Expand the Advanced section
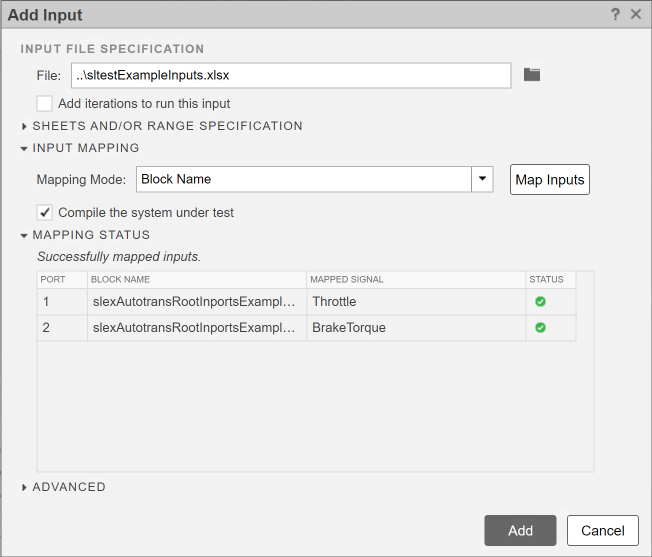 click(25, 487)
